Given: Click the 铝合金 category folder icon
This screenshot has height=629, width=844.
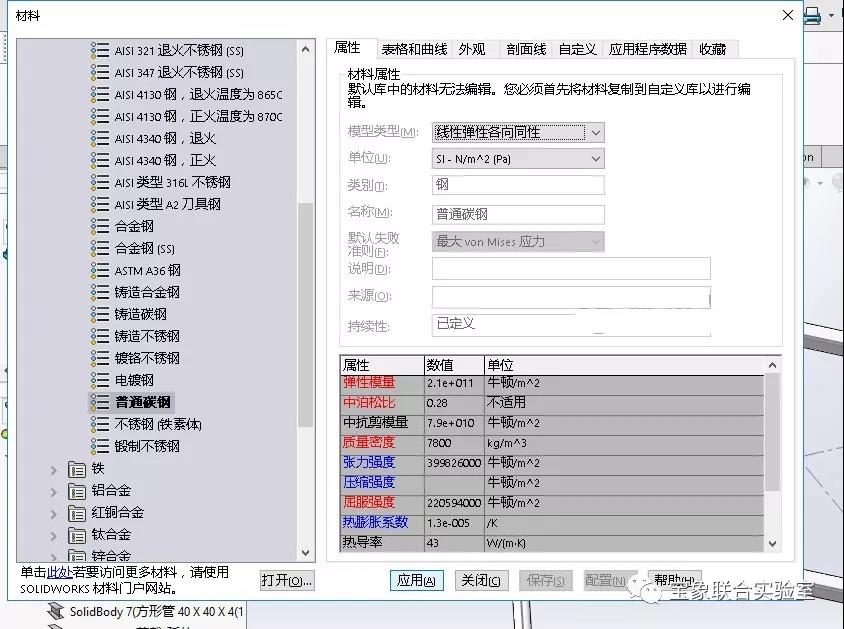Looking at the screenshot, I should (77, 491).
